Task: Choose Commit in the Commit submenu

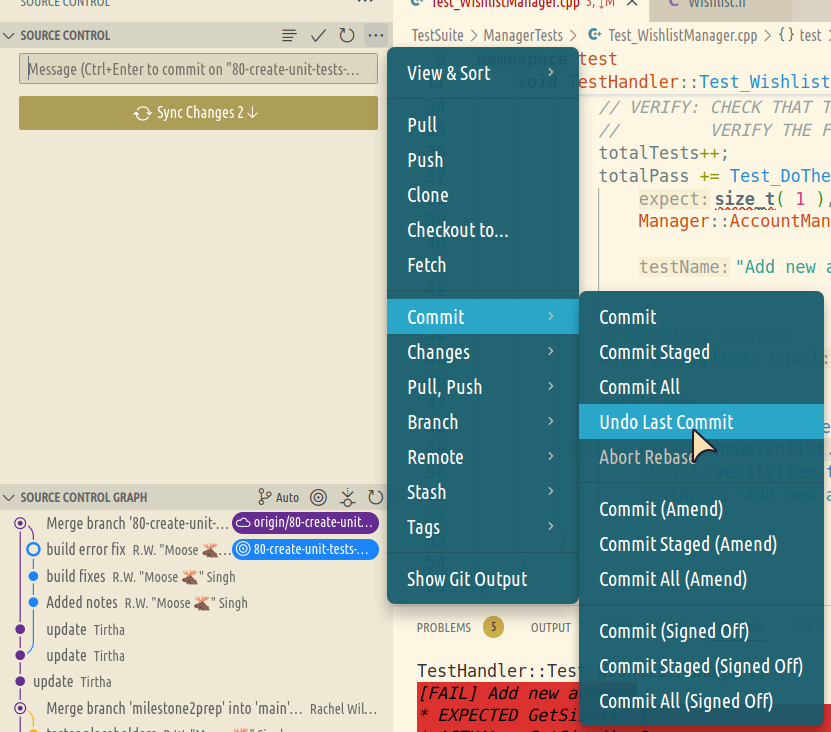Action: click(x=701, y=317)
